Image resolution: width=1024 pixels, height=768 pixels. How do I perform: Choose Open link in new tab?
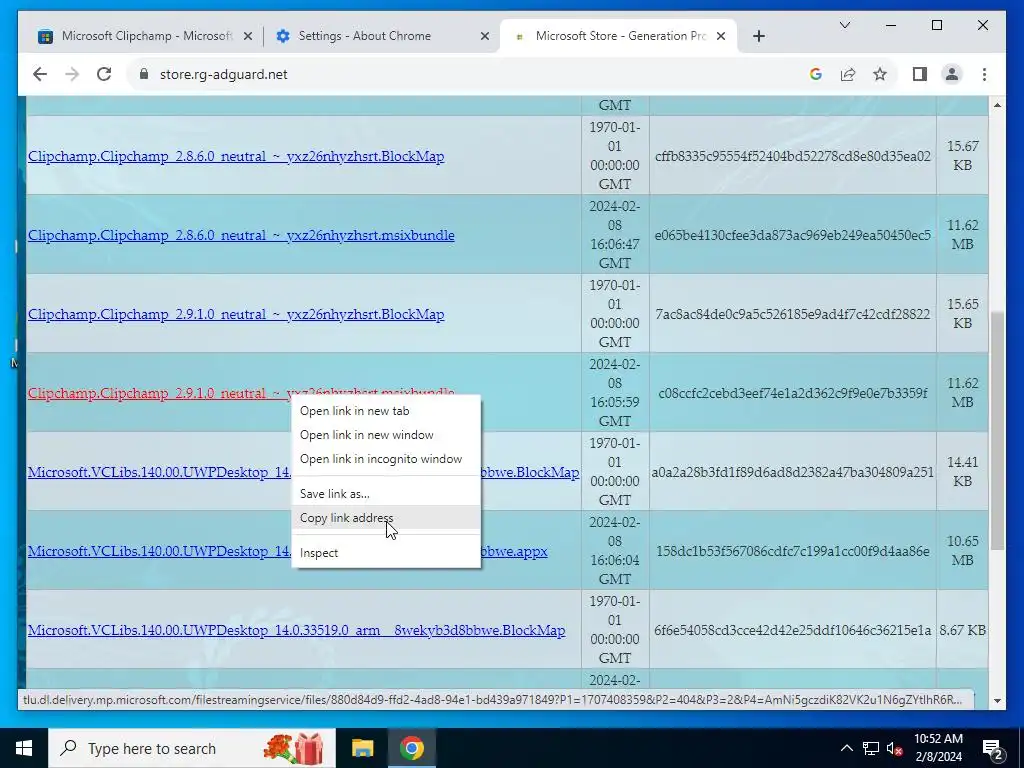(x=386, y=411)
